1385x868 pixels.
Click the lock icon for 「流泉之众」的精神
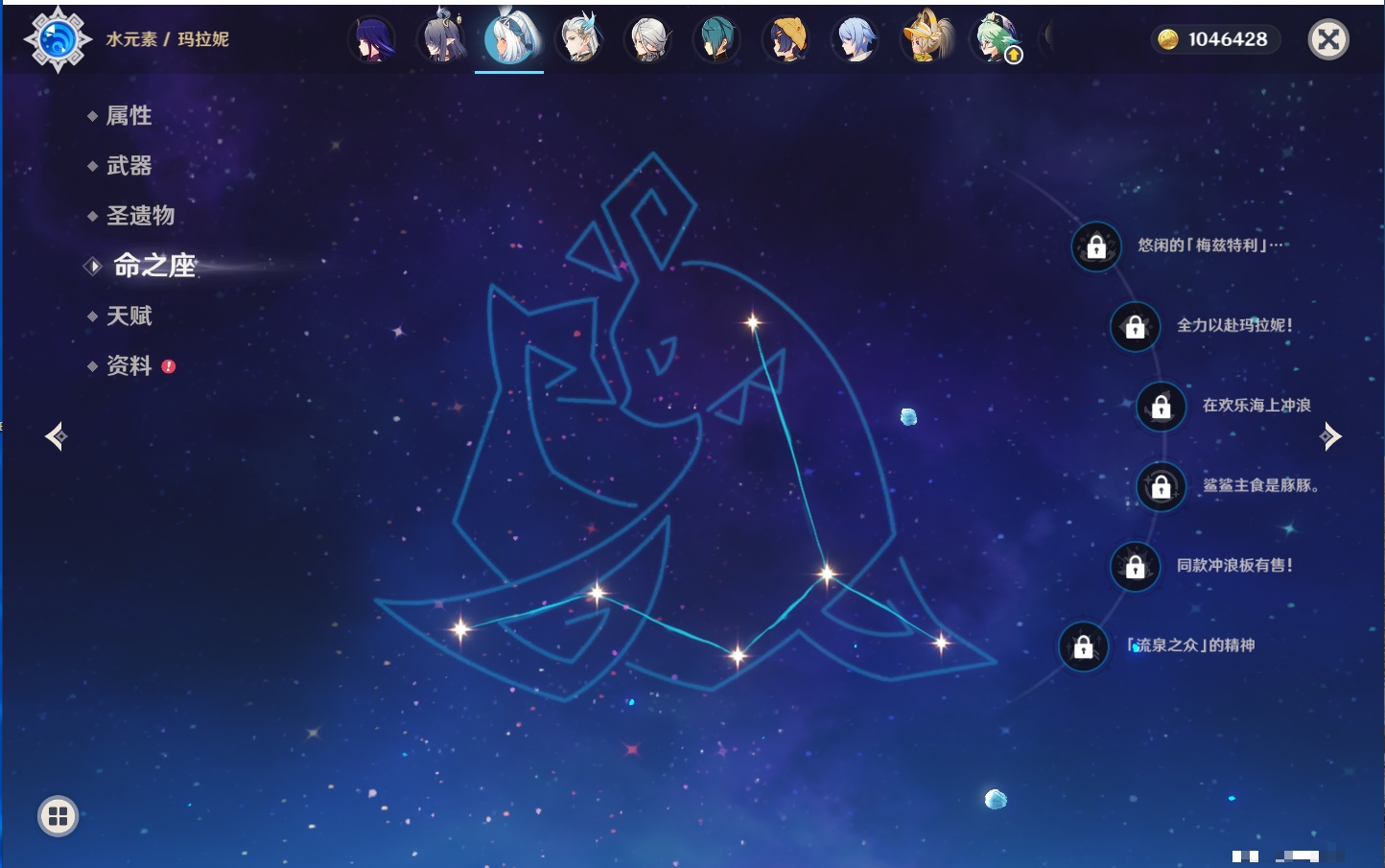[1084, 646]
